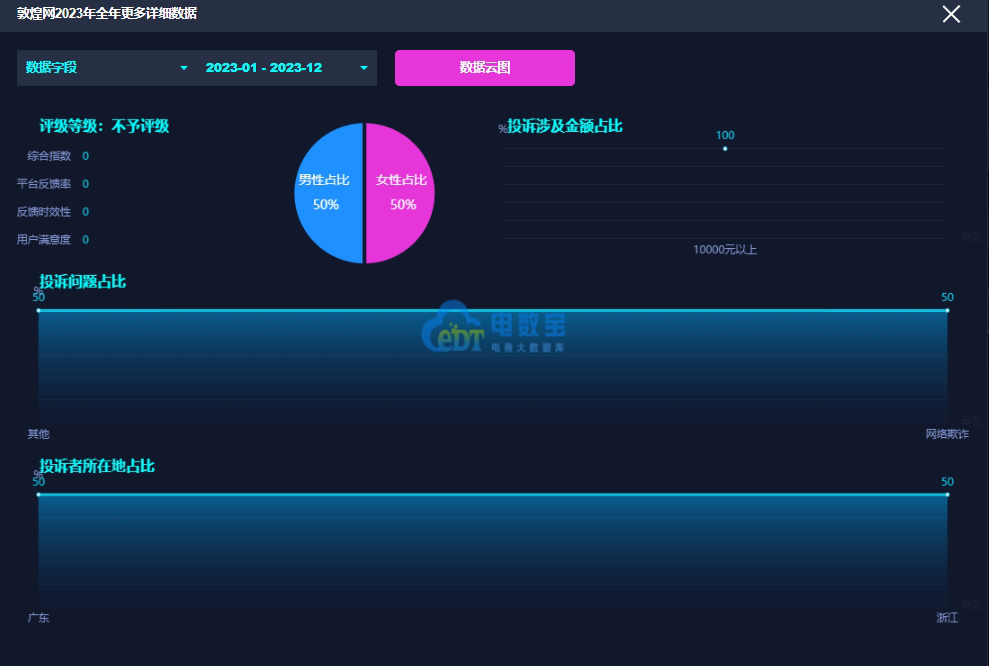Select the 浙江 axis label
Viewport: 989px width, 666px height.
pyautogui.click(x=947, y=618)
